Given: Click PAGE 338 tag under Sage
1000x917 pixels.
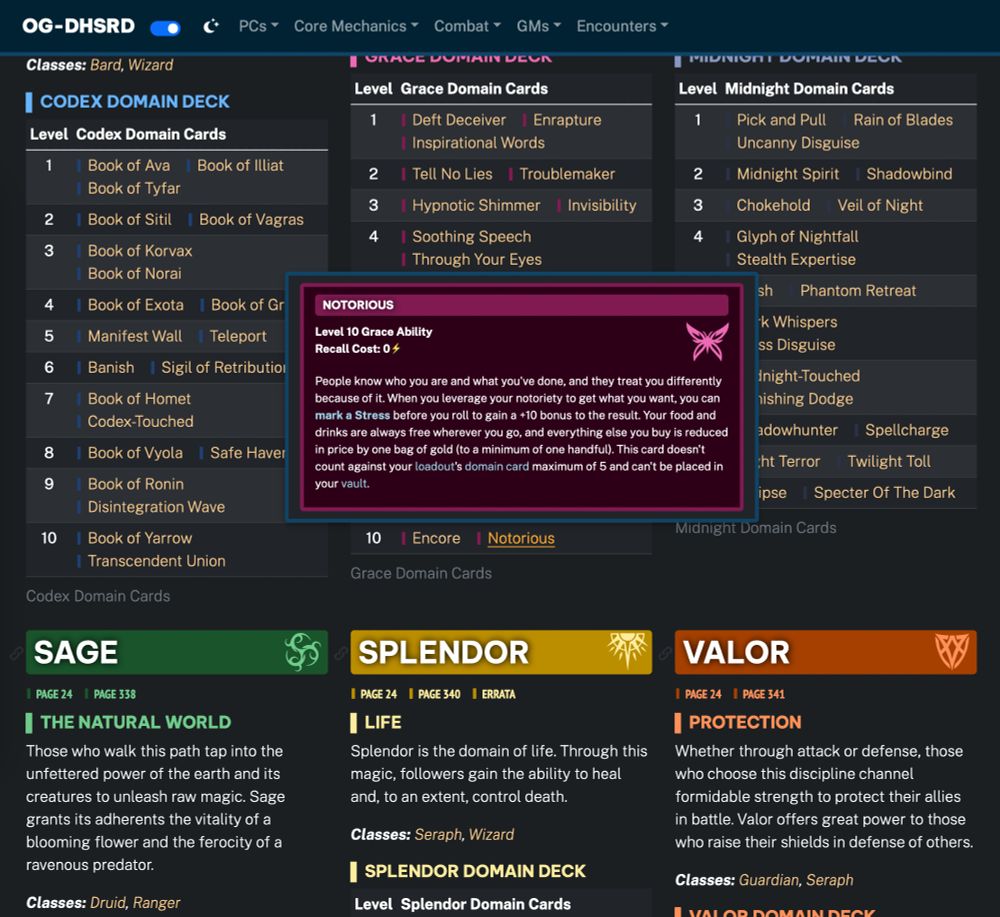Looking at the screenshot, I should (x=114, y=694).
